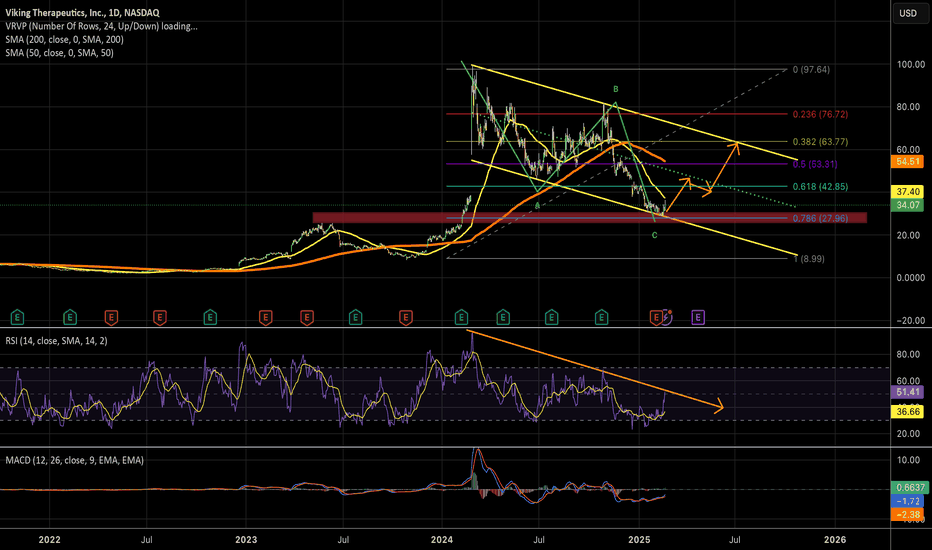Select the SMA 50 indicator legend
Screen dimensions: 932x550
pyautogui.click(x=59, y=53)
